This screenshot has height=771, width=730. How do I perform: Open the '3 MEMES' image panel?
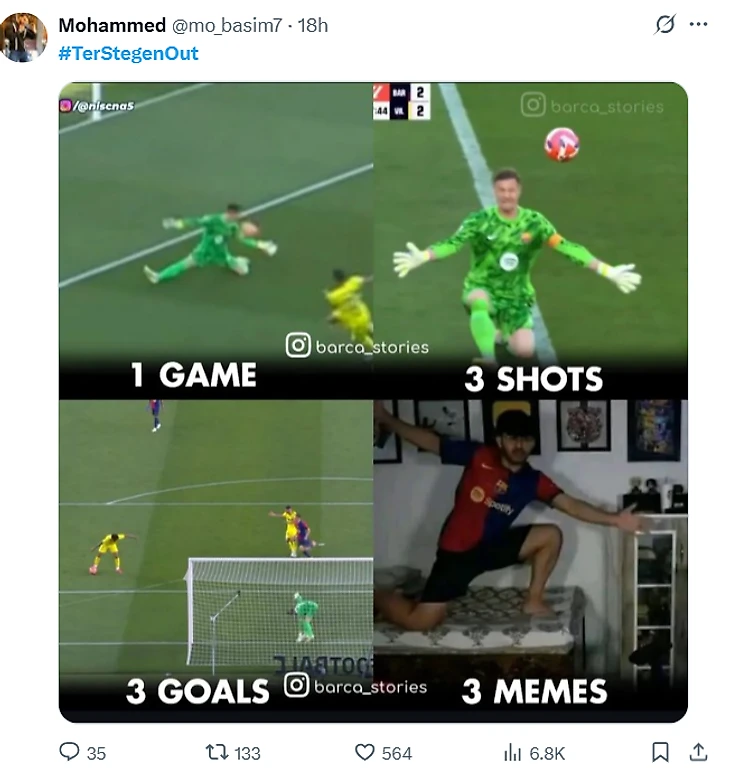coord(531,560)
